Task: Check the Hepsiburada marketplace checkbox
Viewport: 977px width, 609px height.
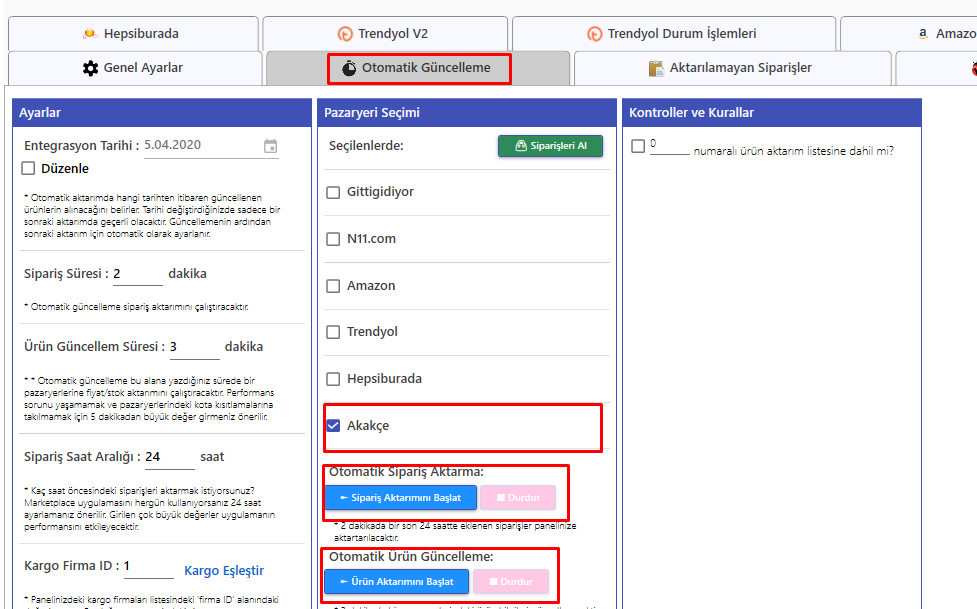Action: [x=333, y=378]
